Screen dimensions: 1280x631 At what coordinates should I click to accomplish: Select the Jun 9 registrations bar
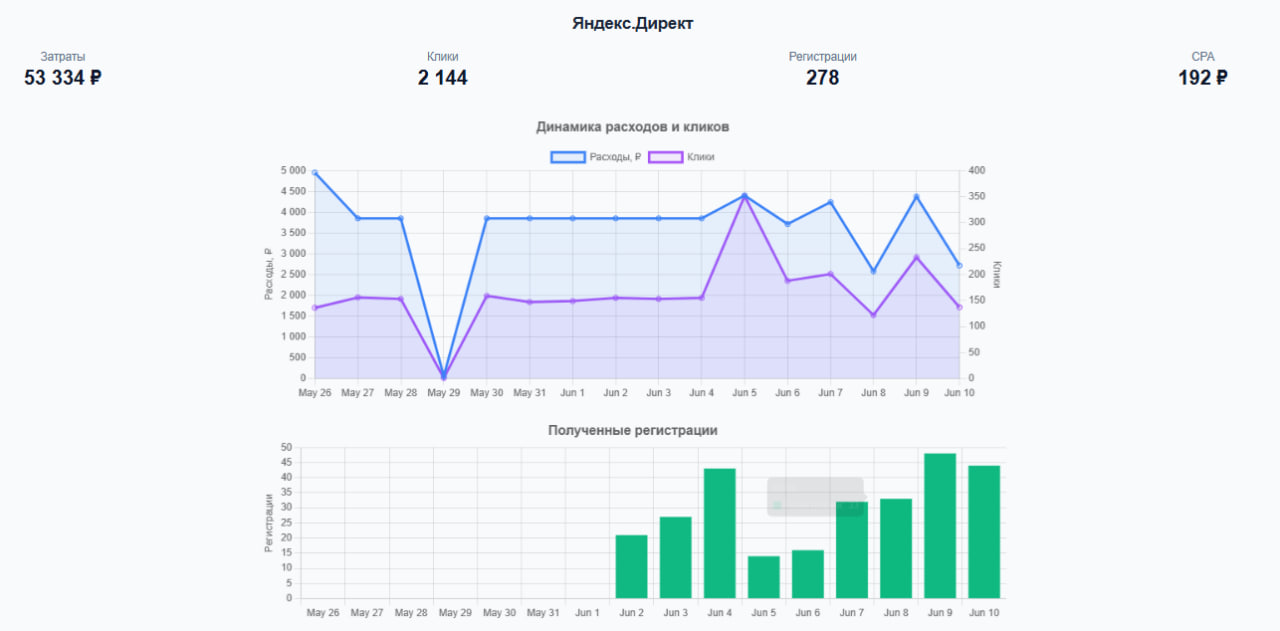pyautogui.click(x=939, y=526)
